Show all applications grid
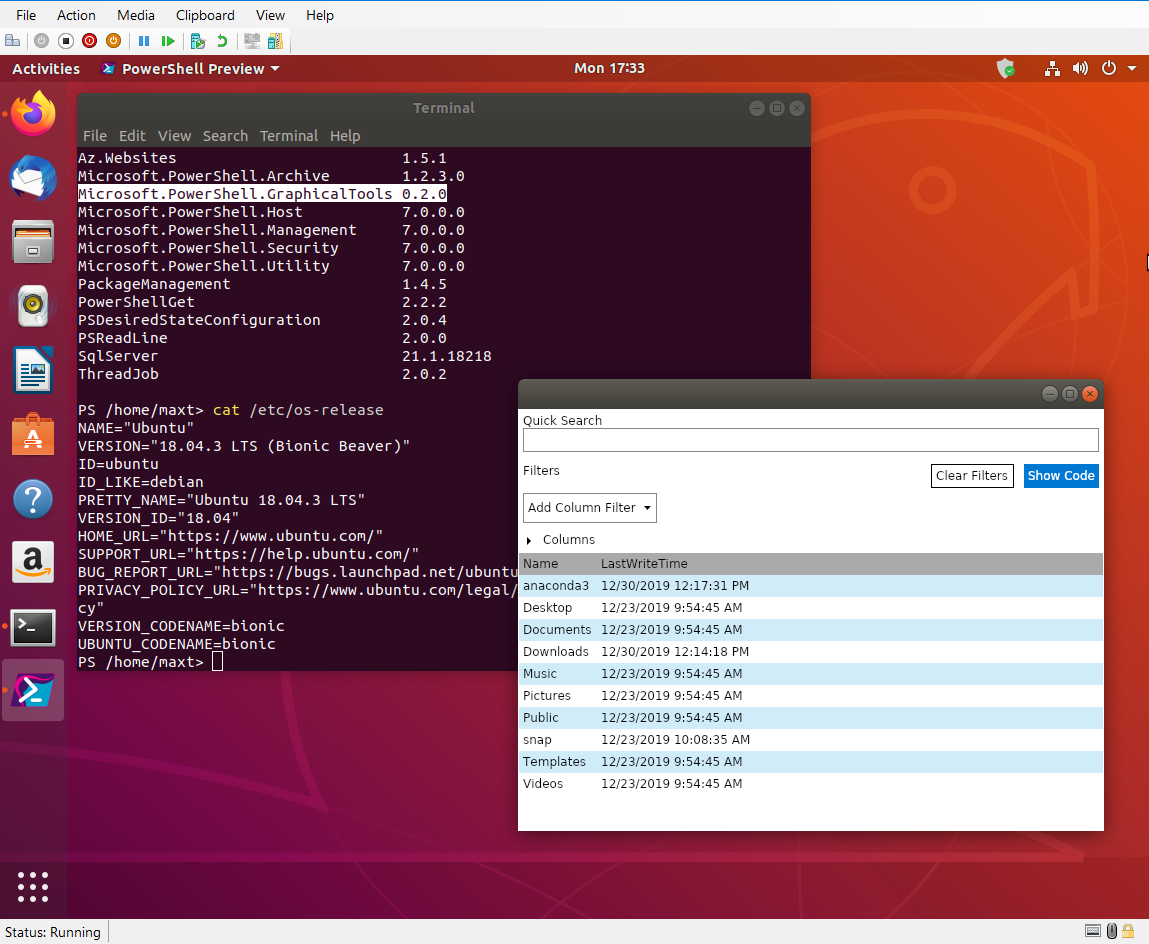Image resolution: width=1149 pixels, height=944 pixels. (33, 887)
